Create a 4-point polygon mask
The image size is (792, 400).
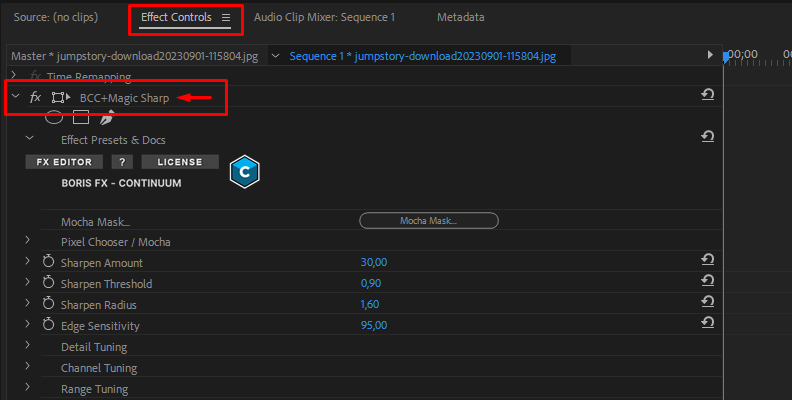(x=81, y=117)
